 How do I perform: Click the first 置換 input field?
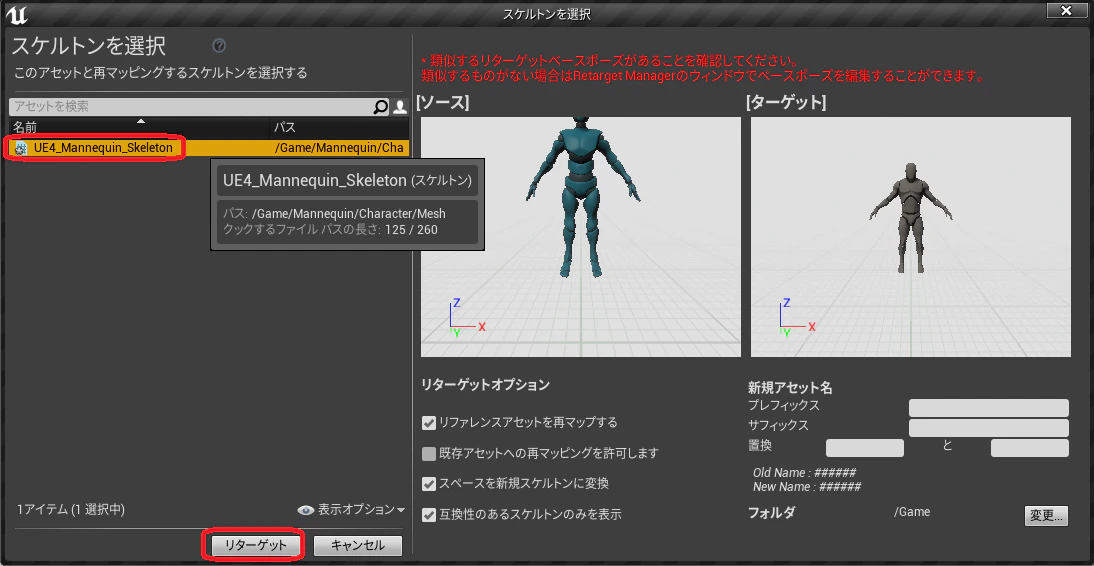[865, 448]
